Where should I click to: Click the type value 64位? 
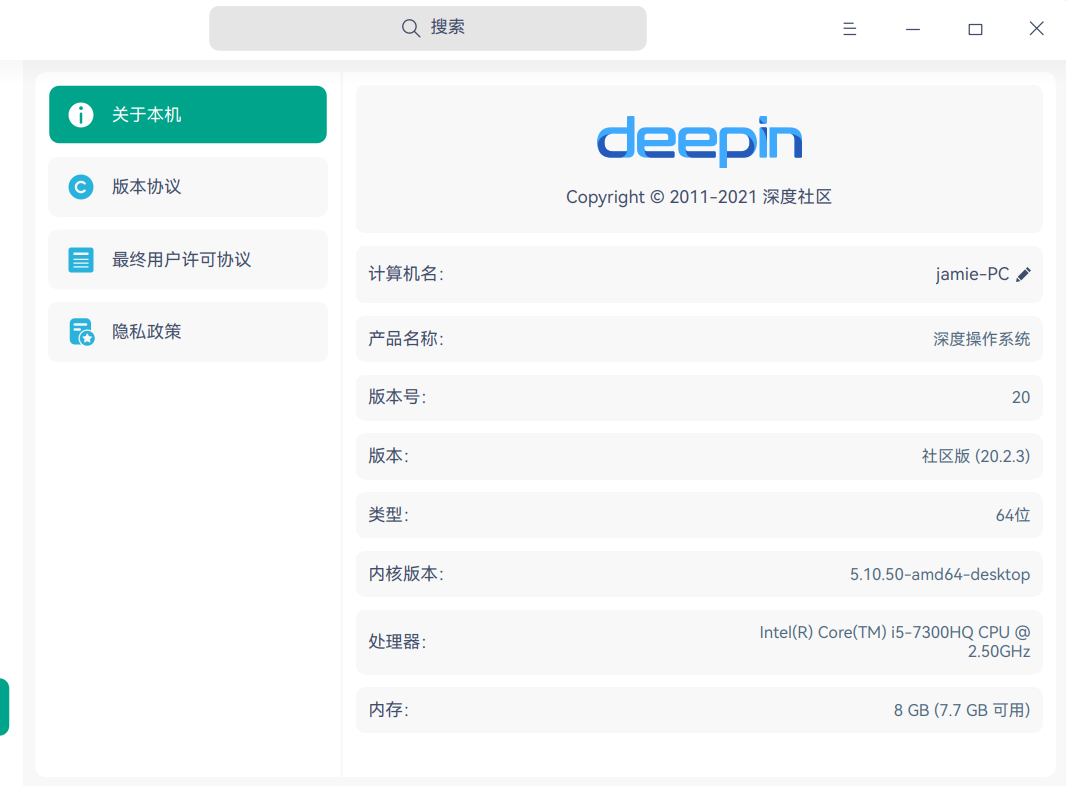pos(1013,515)
